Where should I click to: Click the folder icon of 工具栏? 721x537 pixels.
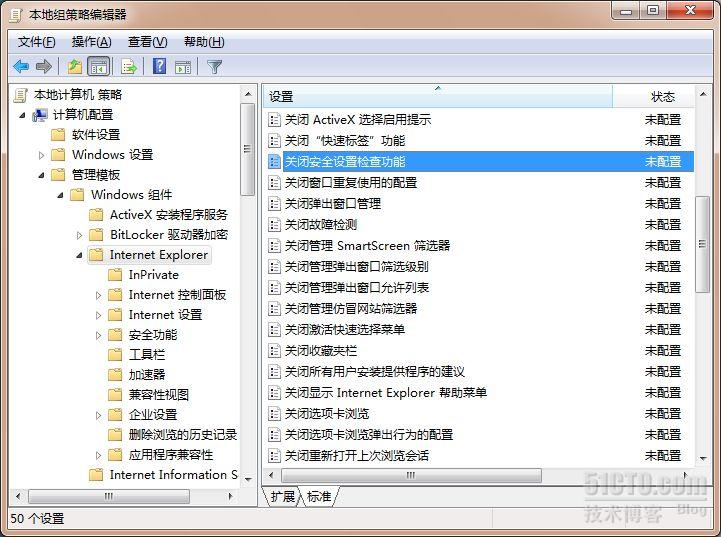115,355
